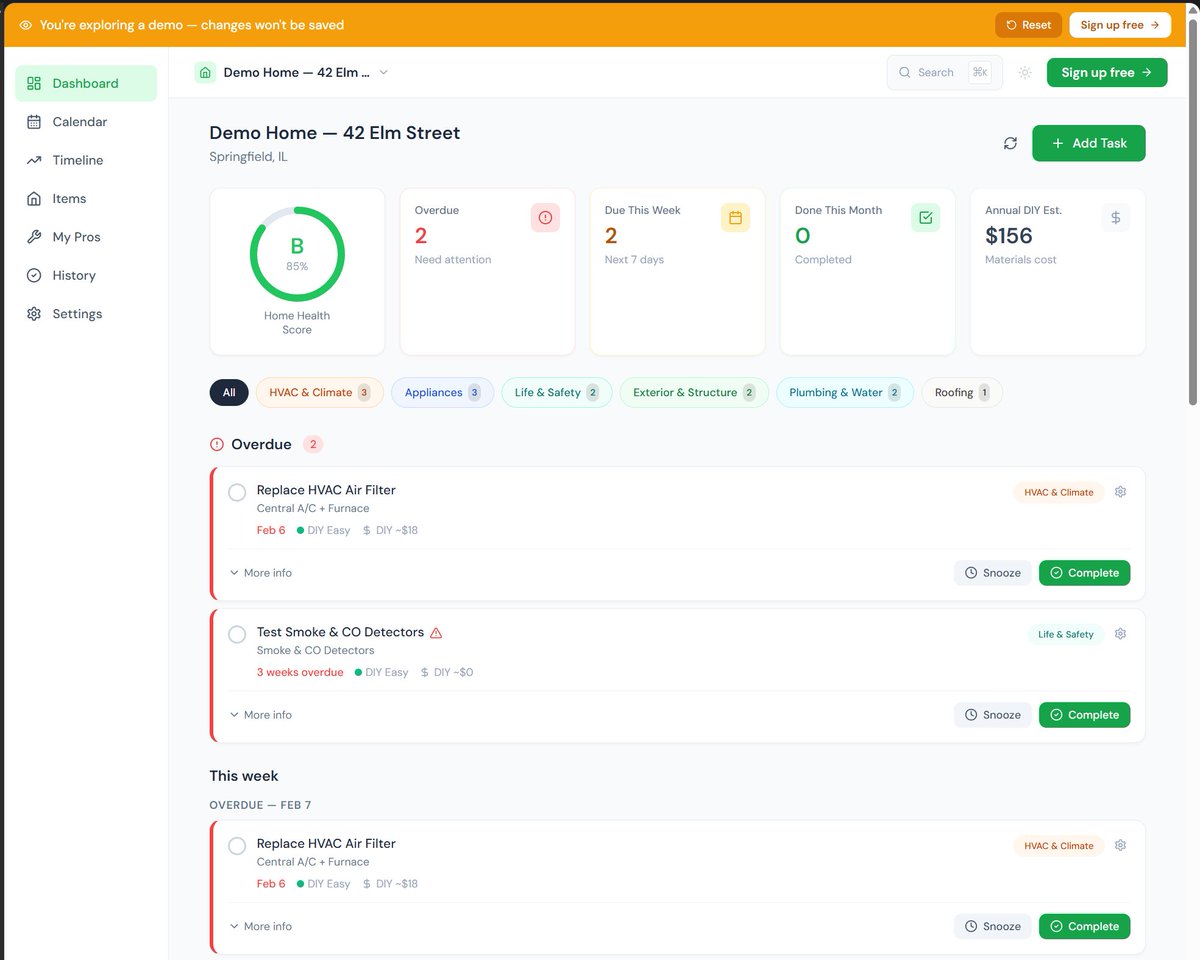1200x960 pixels.
Task: Check circle for first Replace HVAC Air Filter
Action: point(237,492)
